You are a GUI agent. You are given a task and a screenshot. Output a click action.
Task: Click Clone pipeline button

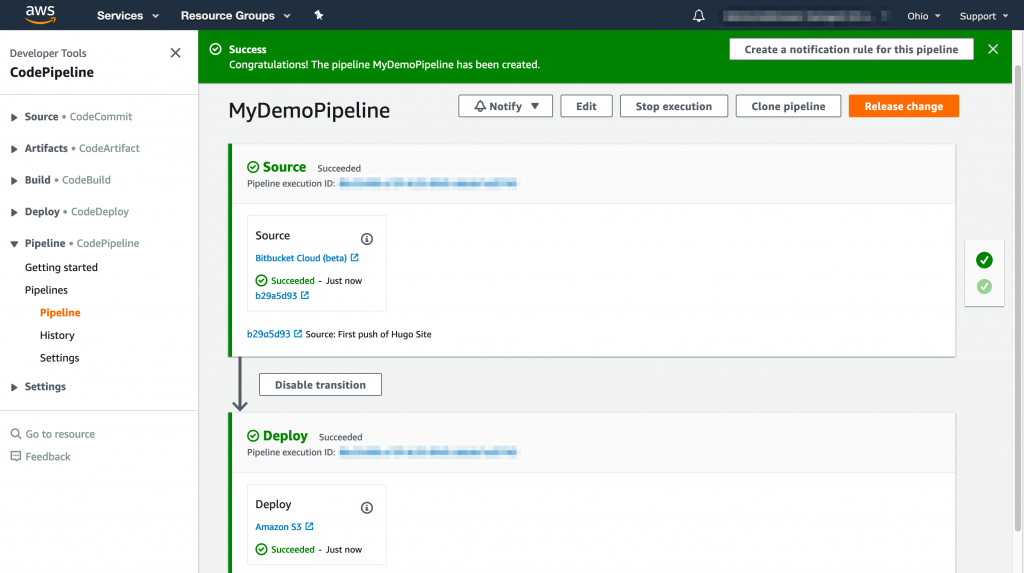coord(788,106)
